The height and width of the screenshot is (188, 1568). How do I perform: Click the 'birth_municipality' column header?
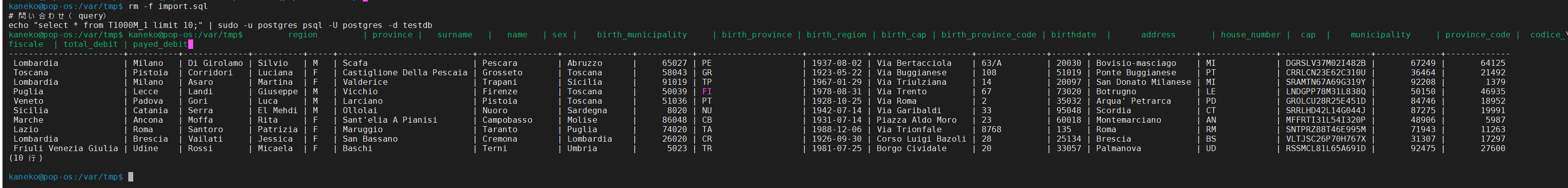(x=642, y=35)
